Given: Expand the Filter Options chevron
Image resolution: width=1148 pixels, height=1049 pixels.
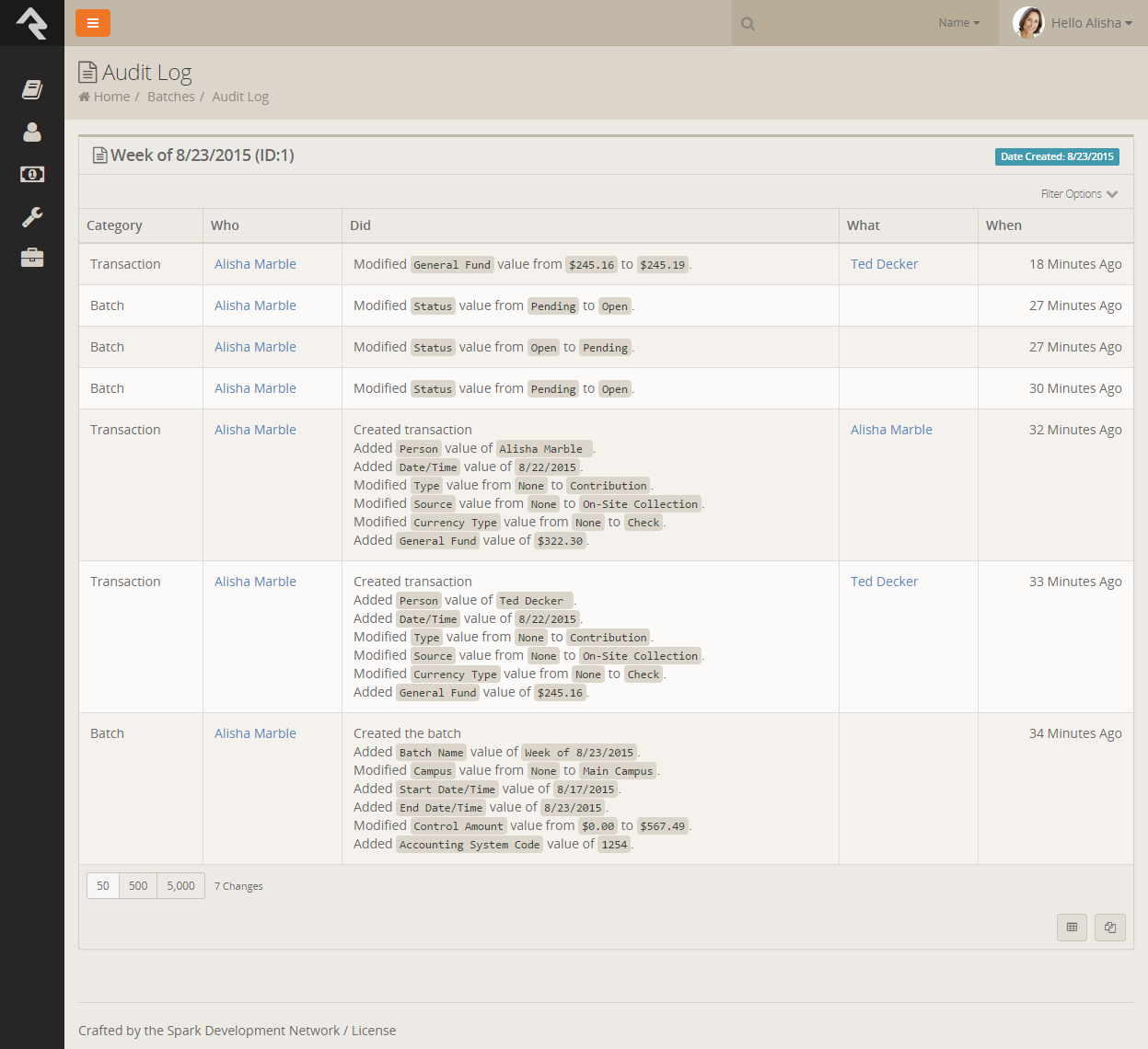Looking at the screenshot, I should [1112, 194].
